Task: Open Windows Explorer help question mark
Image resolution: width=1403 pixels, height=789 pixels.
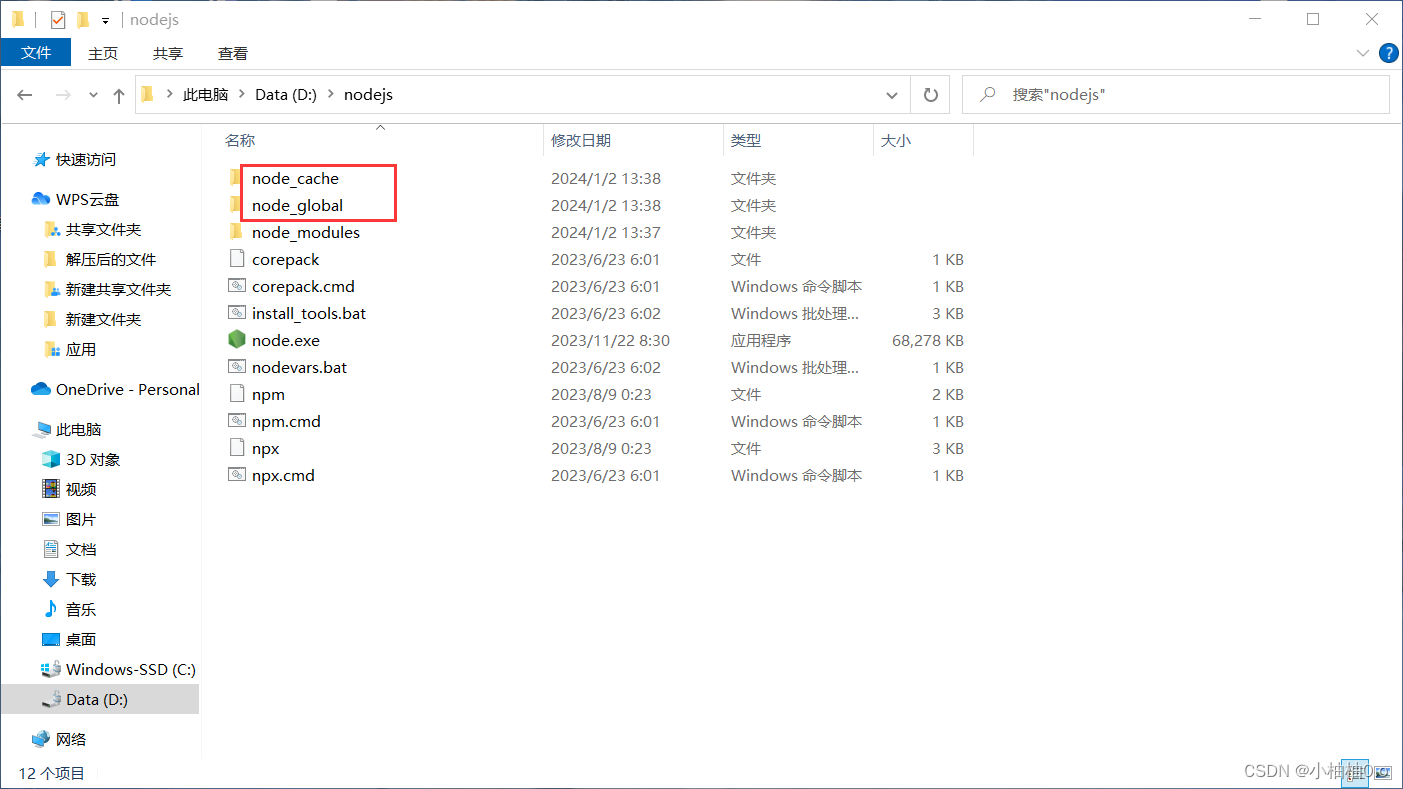Action: pos(1388,53)
